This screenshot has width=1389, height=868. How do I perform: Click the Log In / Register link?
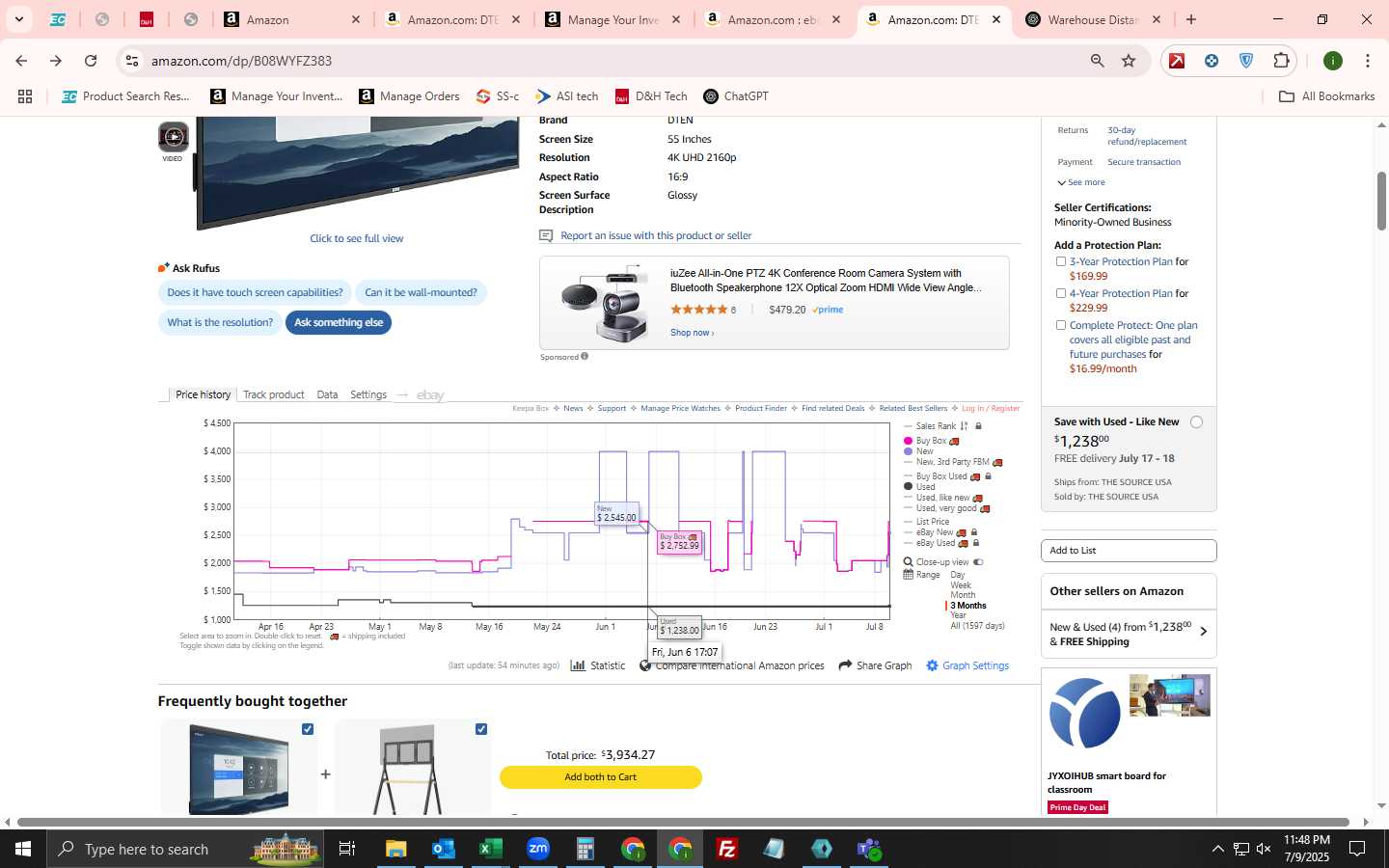coord(991,408)
